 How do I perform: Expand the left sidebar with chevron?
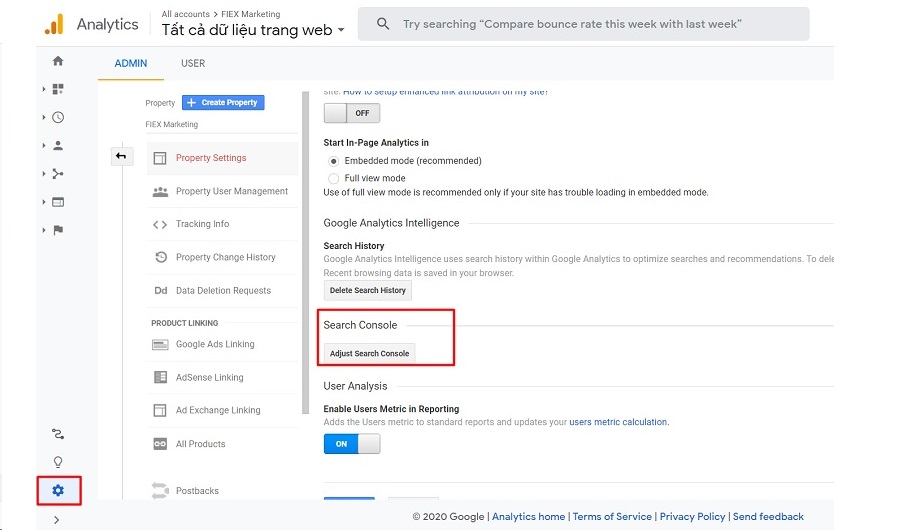pos(57,519)
